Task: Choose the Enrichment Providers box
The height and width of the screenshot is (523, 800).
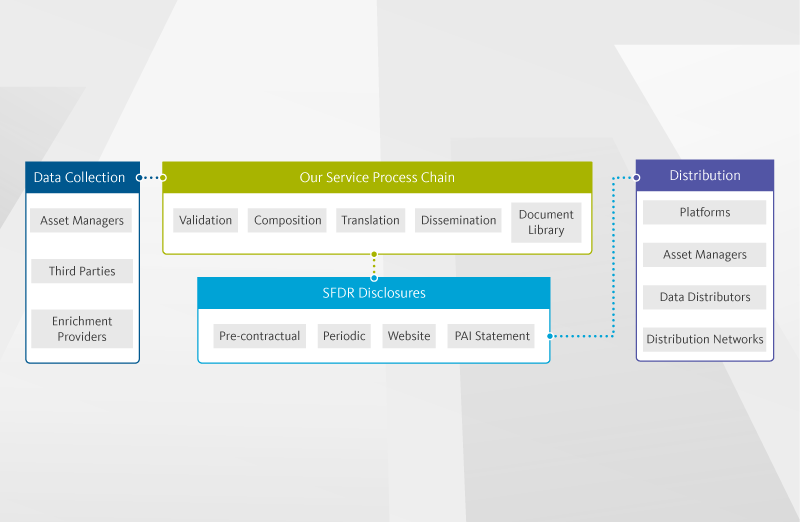Action: (82, 329)
